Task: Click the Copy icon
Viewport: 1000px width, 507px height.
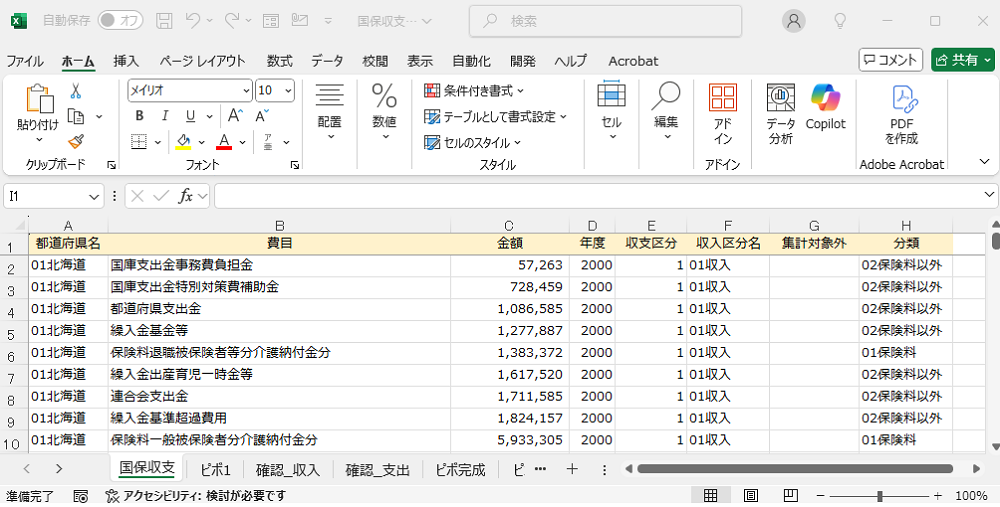Action: (76, 116)
